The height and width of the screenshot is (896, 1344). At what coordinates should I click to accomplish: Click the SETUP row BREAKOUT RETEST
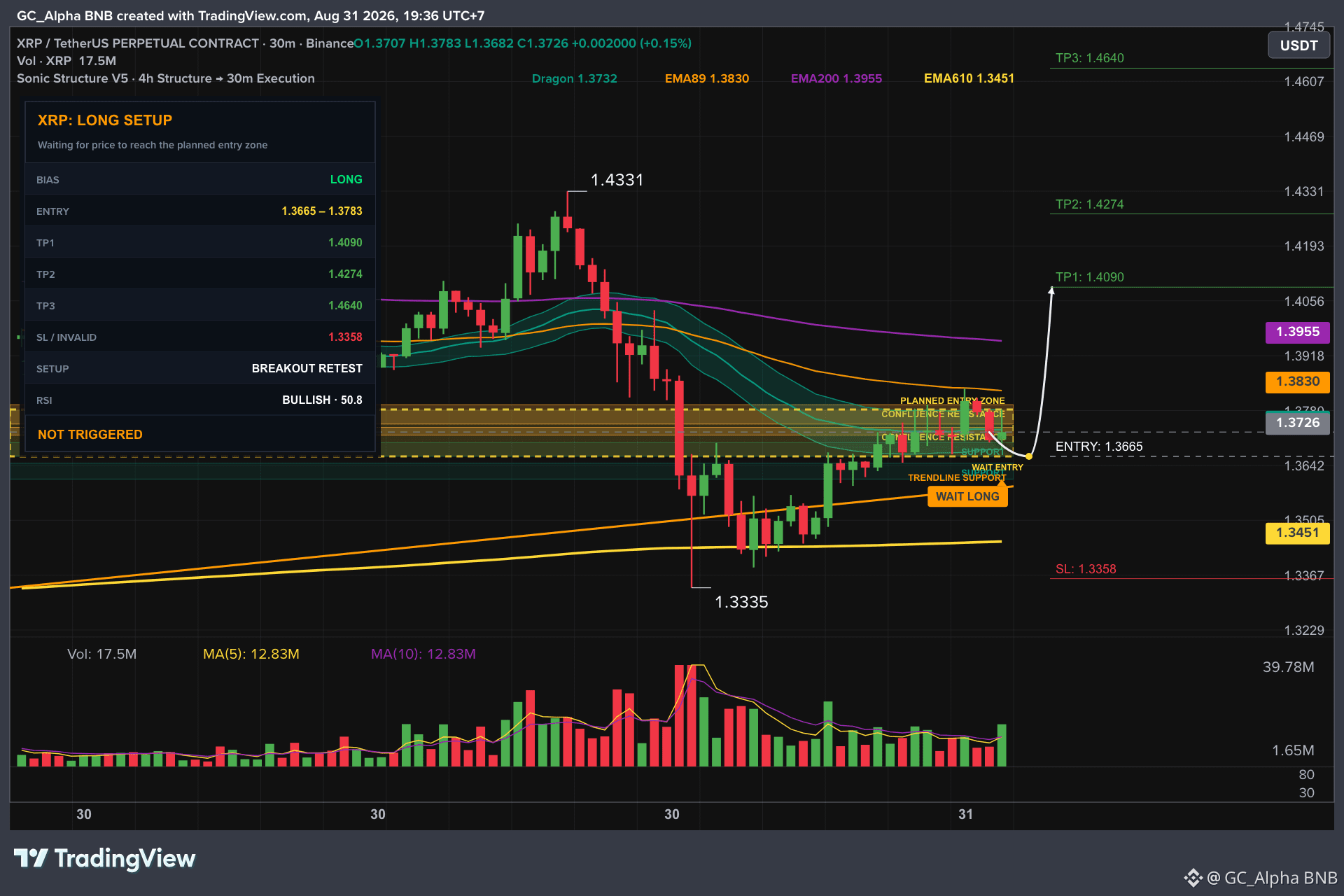pos(199,369)
